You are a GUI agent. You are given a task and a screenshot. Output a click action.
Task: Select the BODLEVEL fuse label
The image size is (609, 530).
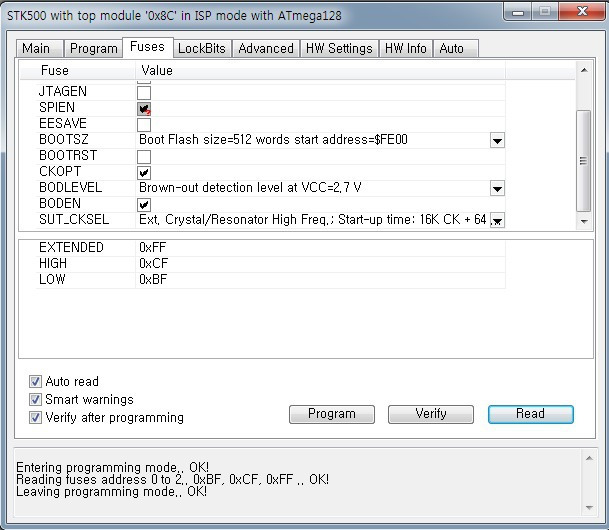coord(70,188)
